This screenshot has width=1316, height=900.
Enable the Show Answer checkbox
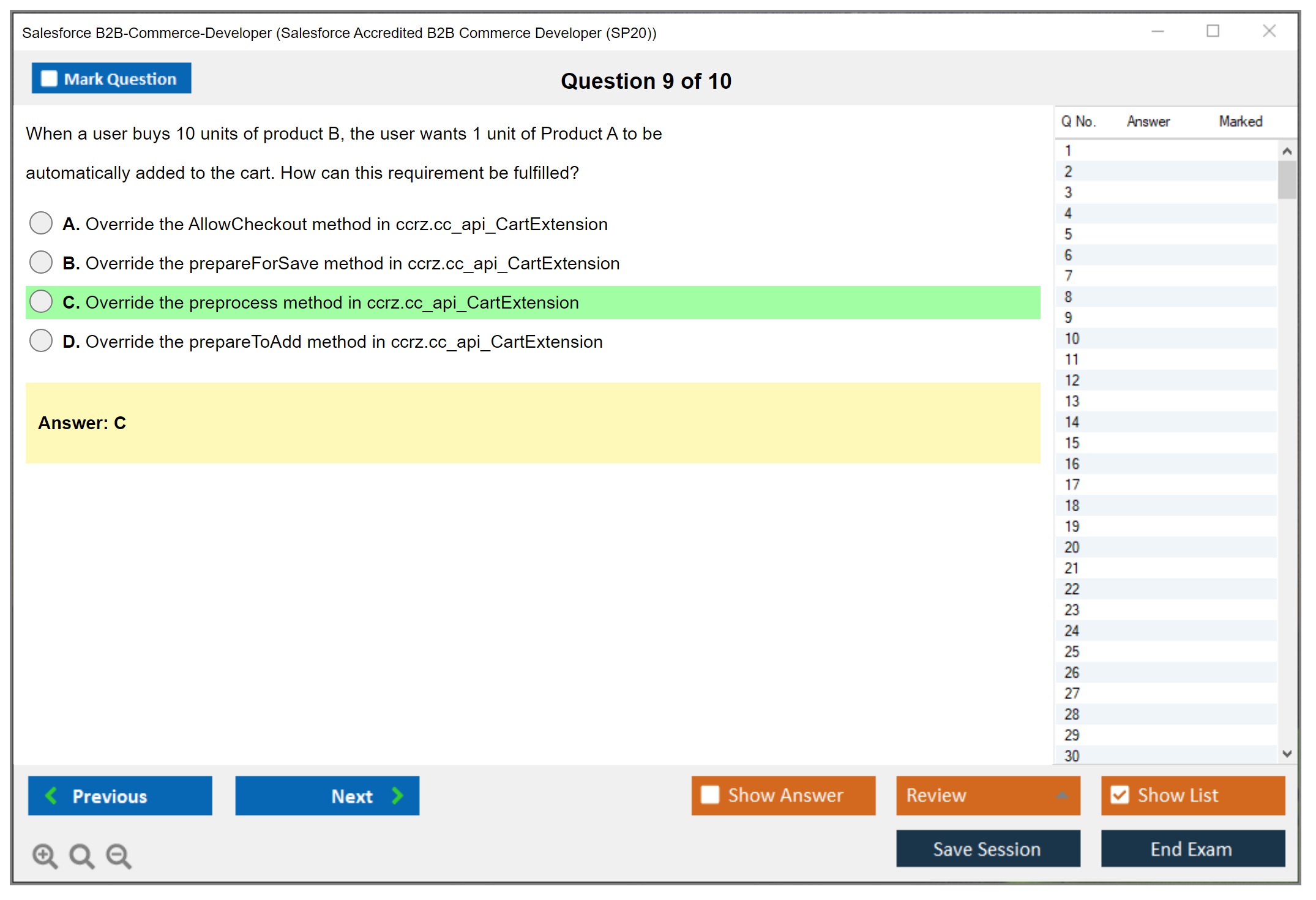[x=710, y=795]
